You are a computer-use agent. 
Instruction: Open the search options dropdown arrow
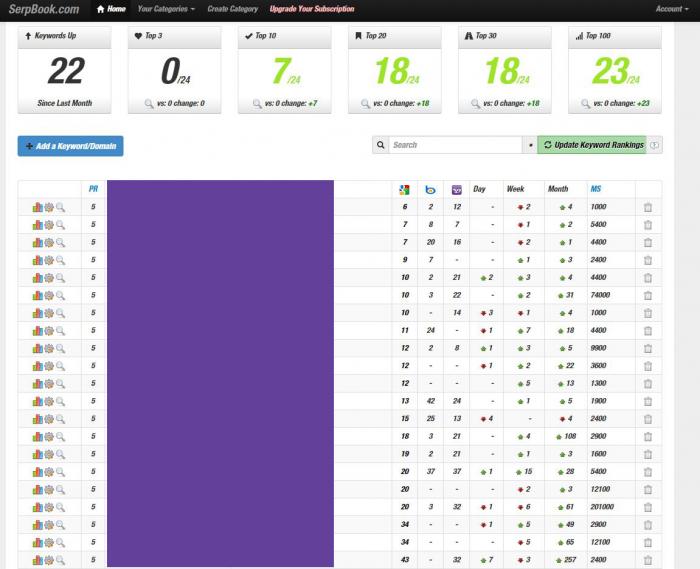[530, 145]
